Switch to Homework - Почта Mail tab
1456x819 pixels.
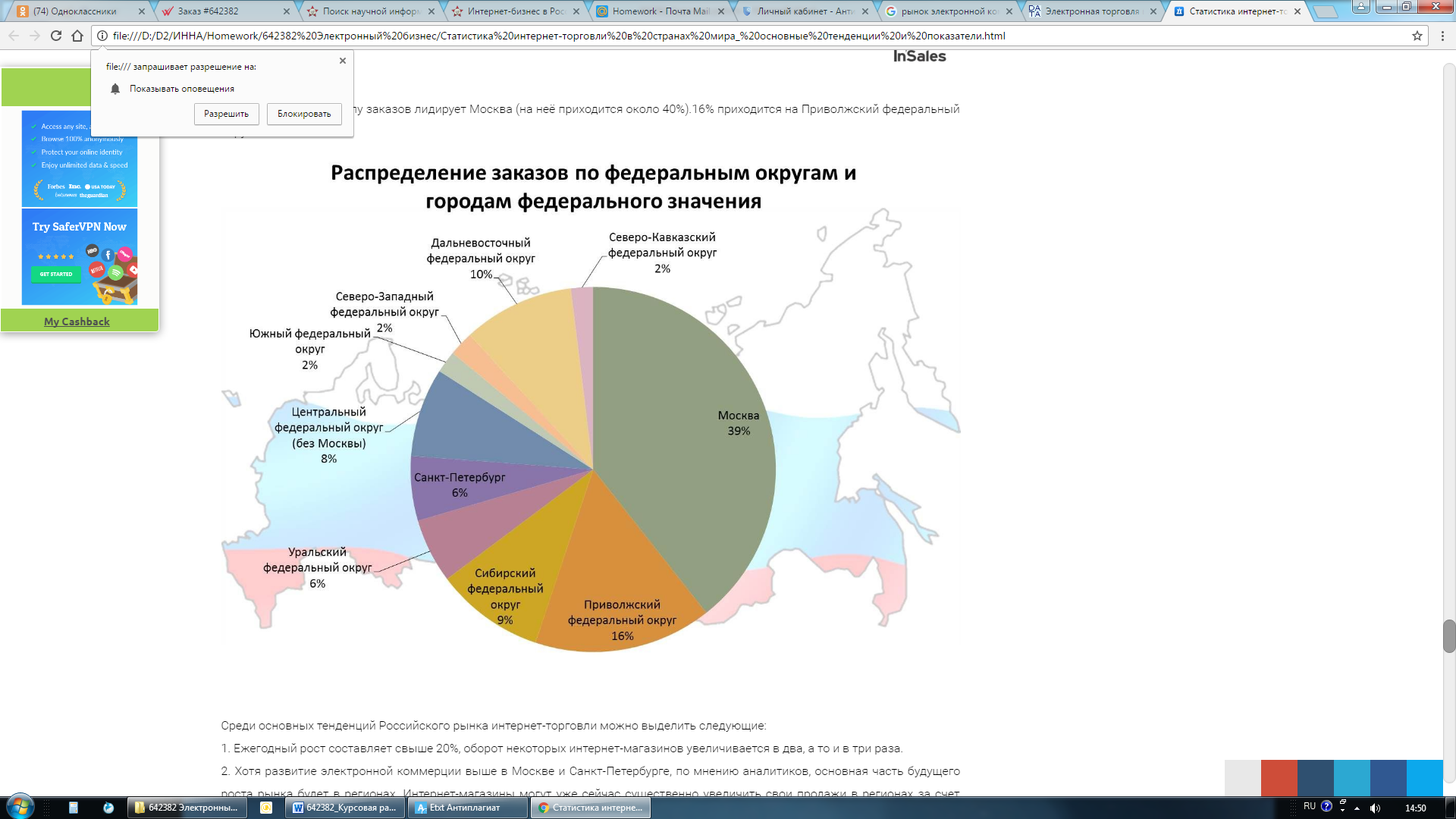[660, 11]
